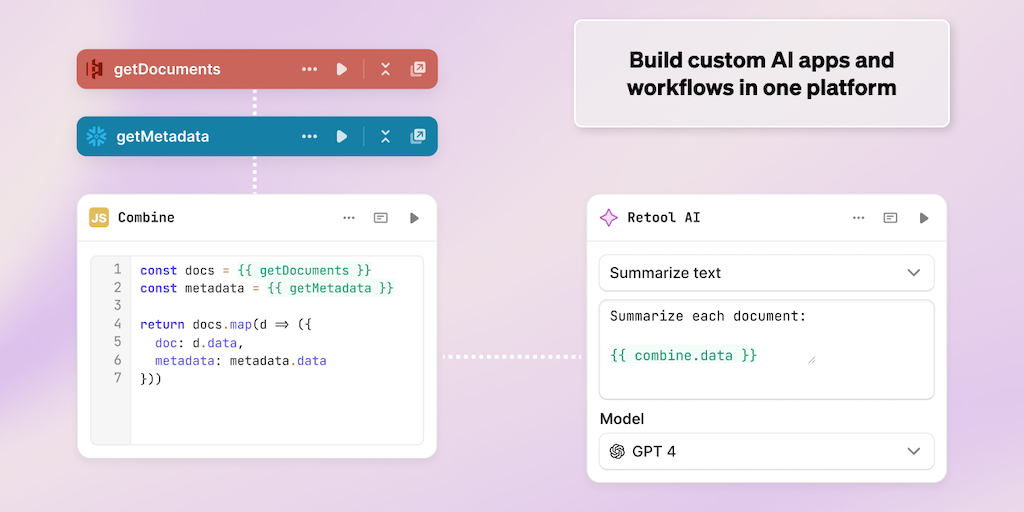Image resolution: width=1024 pixels, height=512 pixels.
Task: Click the 'return docs.map' code line
Action: [x=226, y=325]
